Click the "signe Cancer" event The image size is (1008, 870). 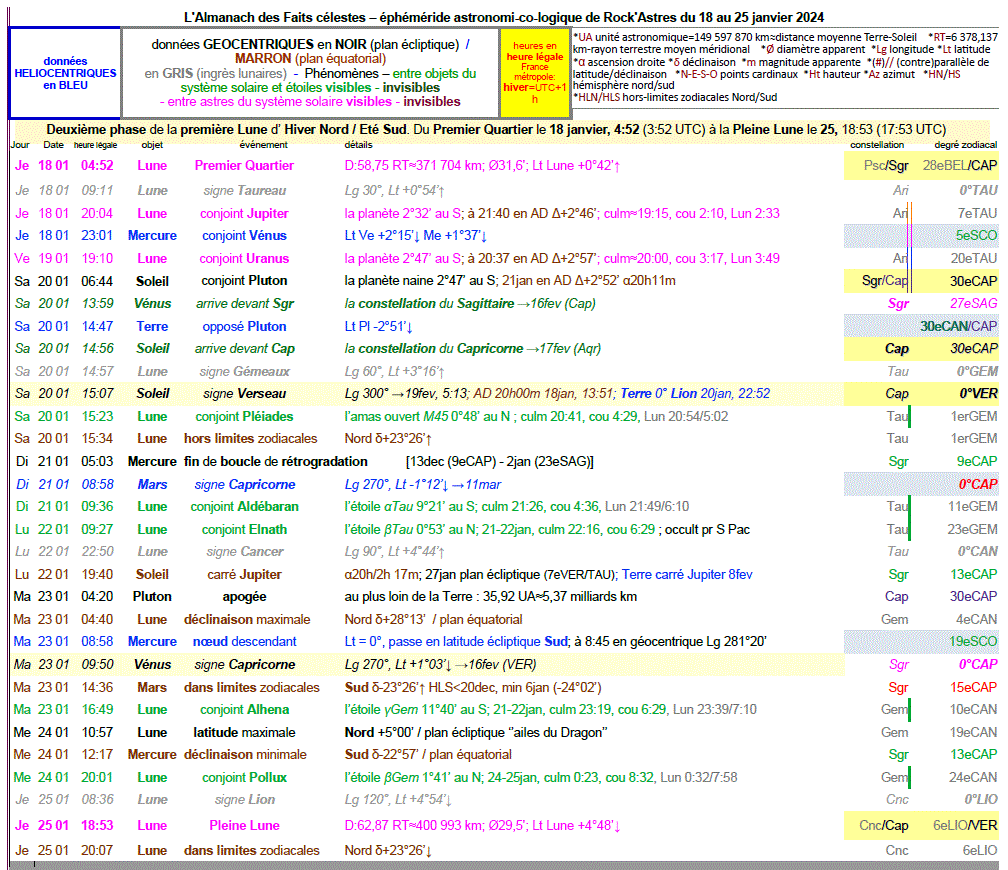[x=244, y=552]
